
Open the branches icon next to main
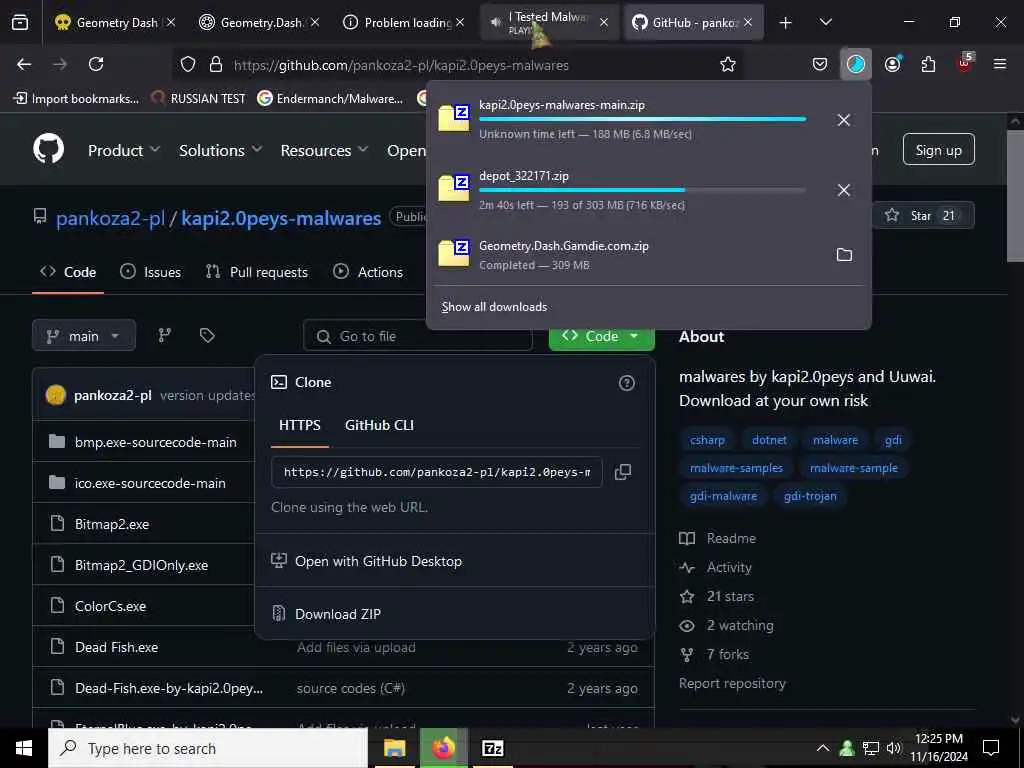pos(164,335)
